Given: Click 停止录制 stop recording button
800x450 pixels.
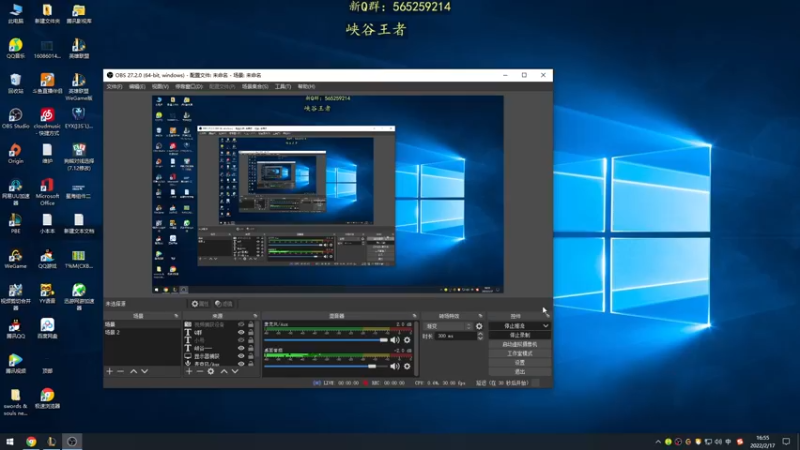Looking at the screenshot, I should click(520, 335).
